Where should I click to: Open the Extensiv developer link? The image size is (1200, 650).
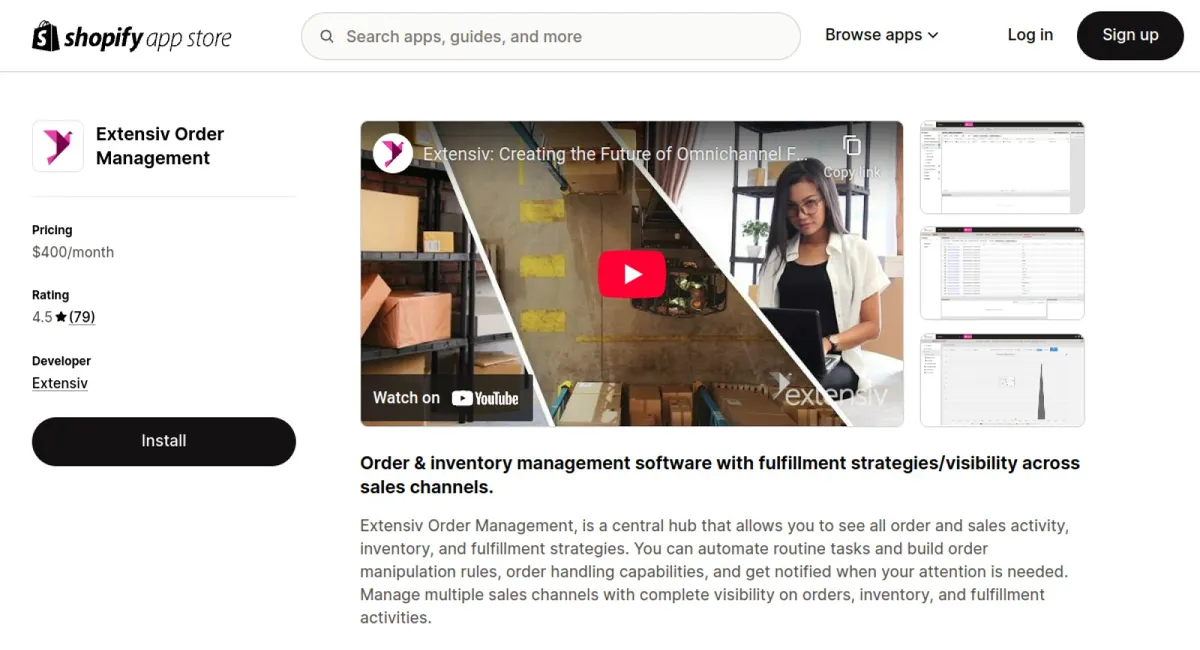[x=60, y=383]
